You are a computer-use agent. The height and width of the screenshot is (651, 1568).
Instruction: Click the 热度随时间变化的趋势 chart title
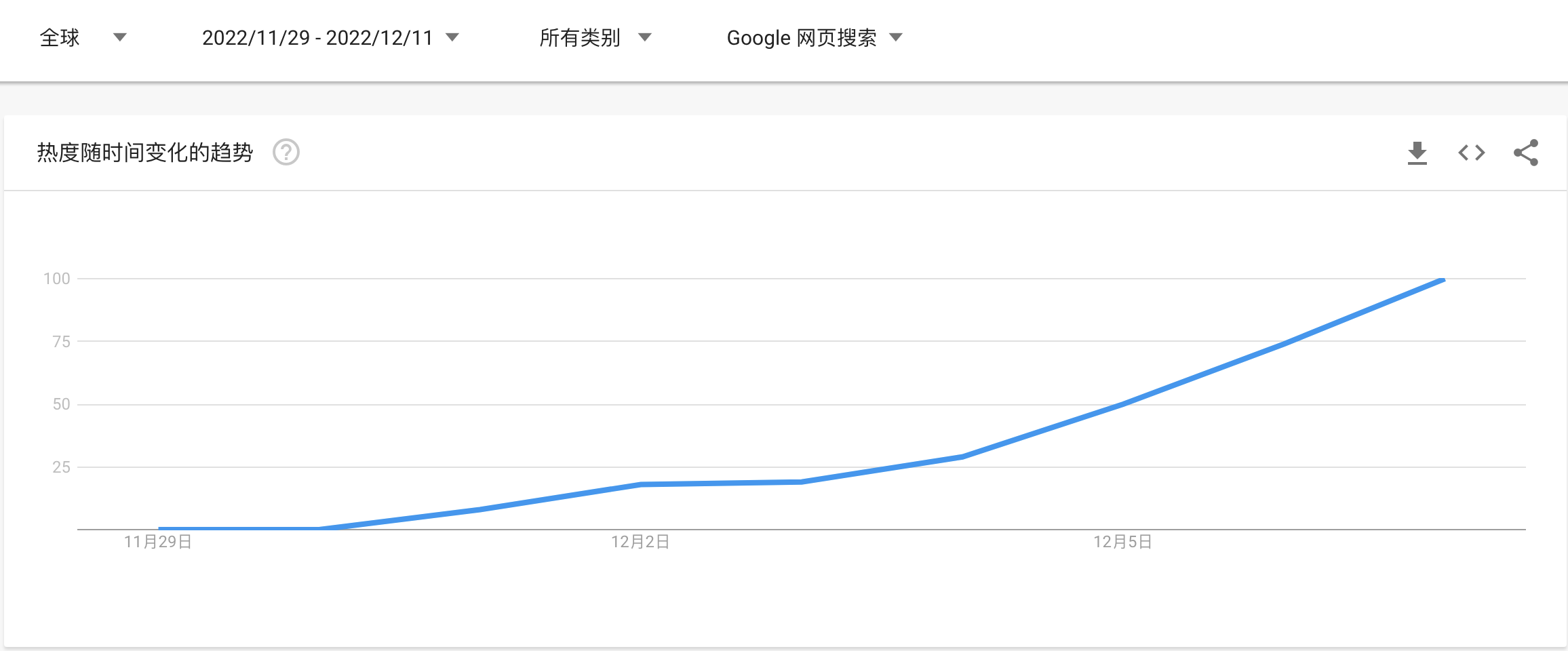(145, 153)
